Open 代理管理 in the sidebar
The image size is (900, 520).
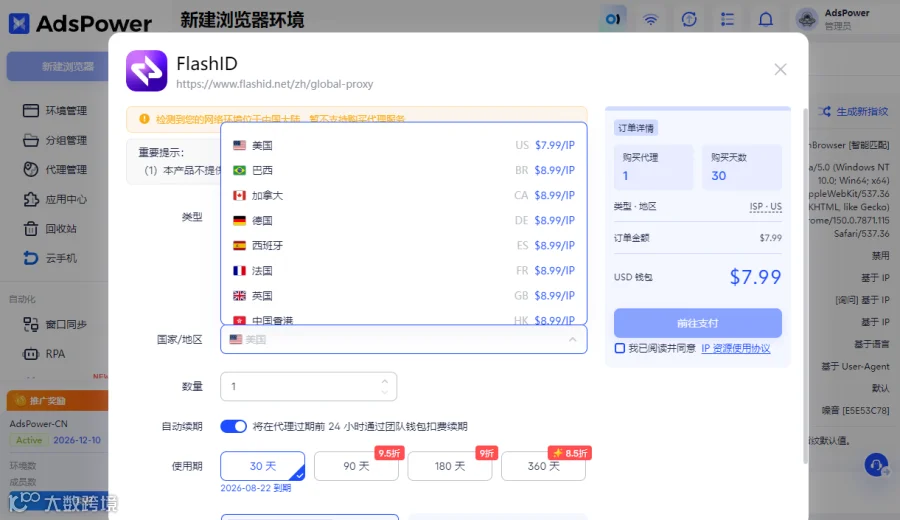(55, 169)
